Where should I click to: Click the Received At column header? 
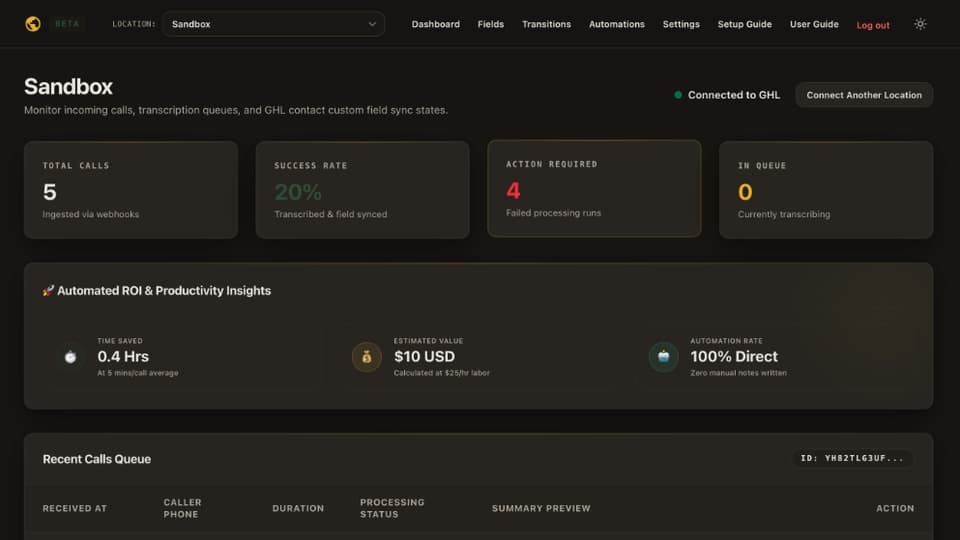coord(75,508)
